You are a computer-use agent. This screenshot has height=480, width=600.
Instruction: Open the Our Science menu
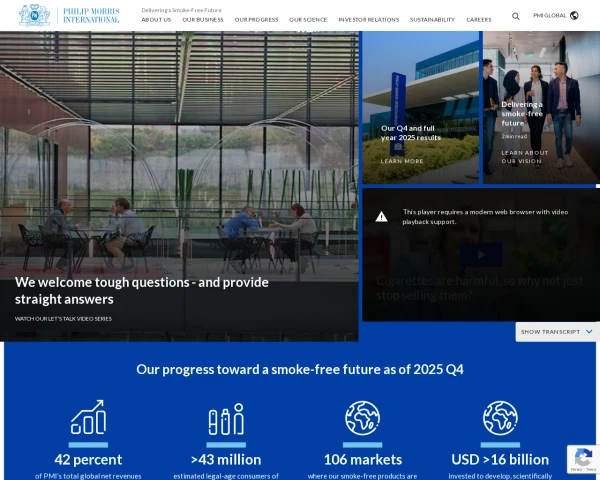308,20
